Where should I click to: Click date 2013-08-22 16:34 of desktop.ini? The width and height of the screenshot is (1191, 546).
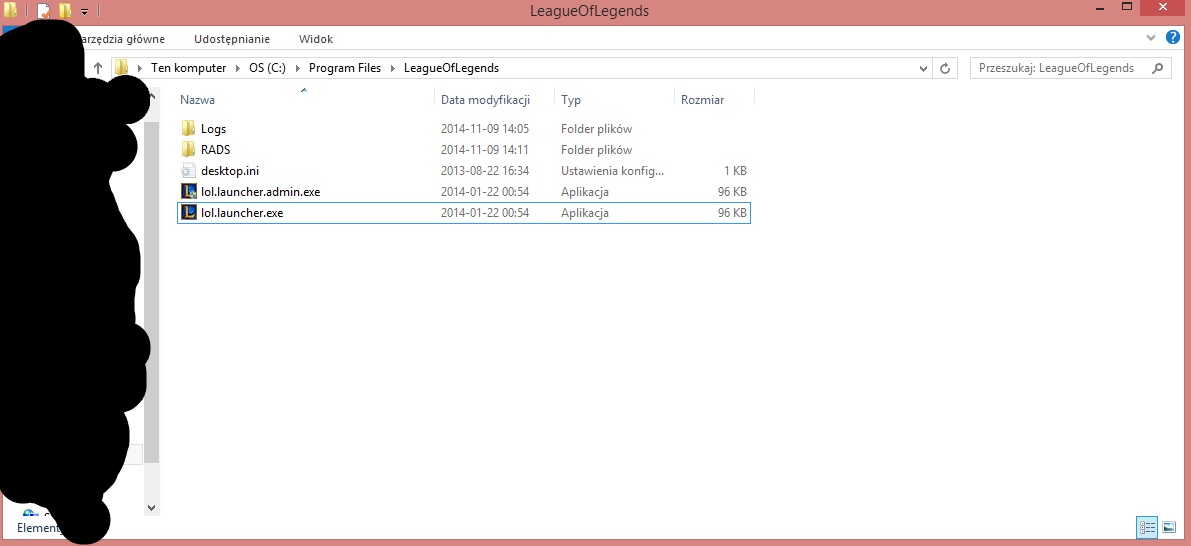point(485,171)
